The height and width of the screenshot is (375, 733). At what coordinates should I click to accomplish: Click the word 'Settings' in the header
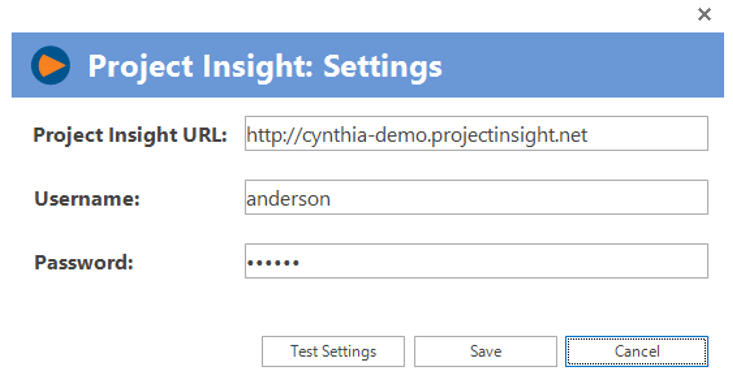pos(382,66)
